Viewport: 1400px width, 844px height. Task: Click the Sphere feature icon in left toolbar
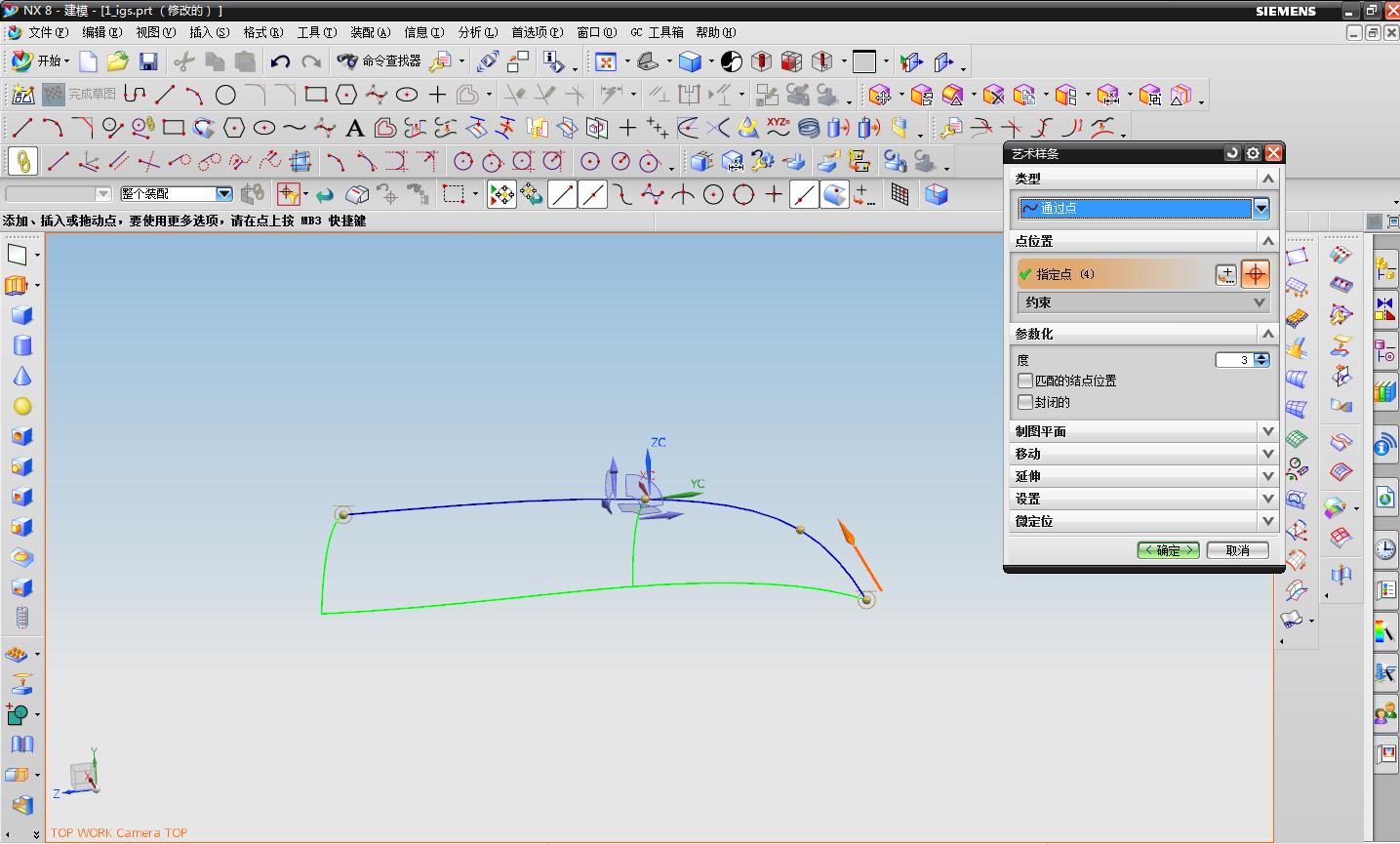[x=21, y=407]
